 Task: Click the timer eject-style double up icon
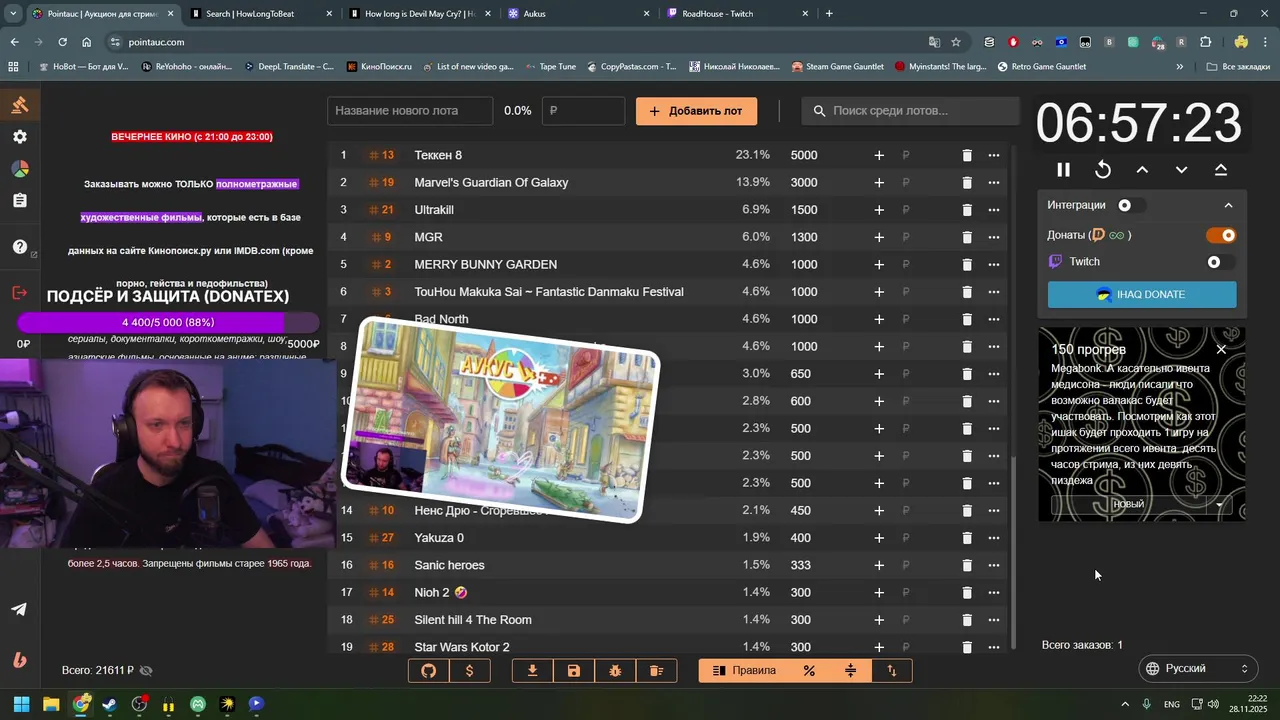point(1221,170)
